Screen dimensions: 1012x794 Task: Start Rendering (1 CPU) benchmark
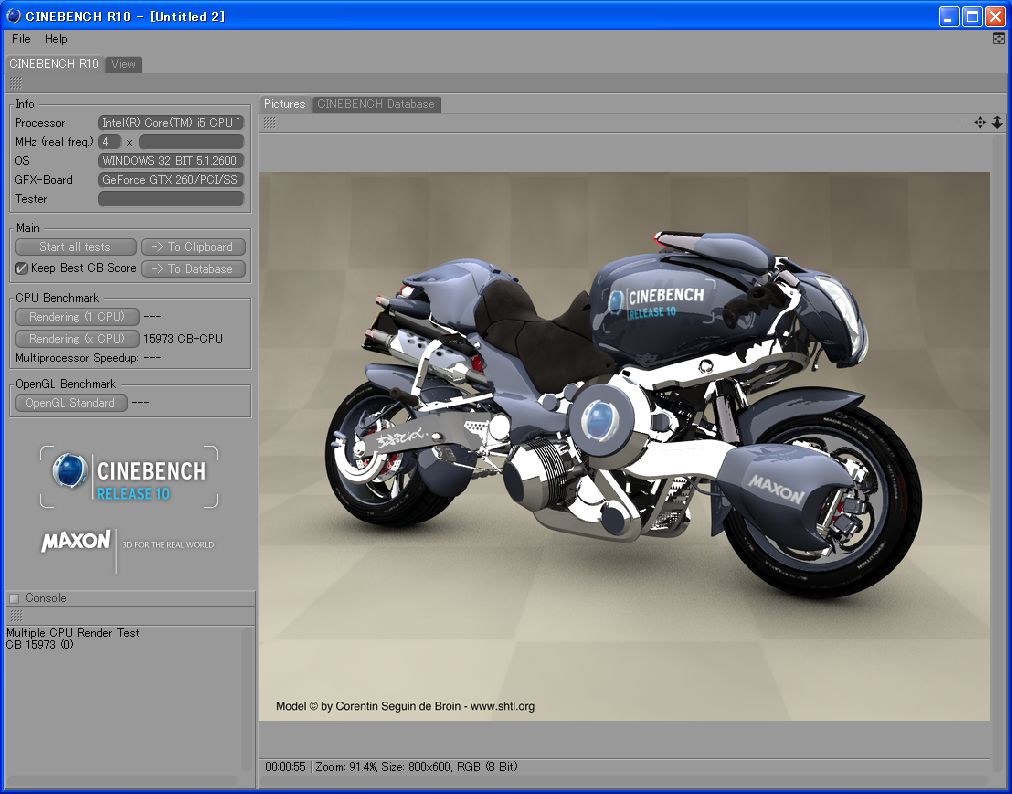[x=77, y=317]
